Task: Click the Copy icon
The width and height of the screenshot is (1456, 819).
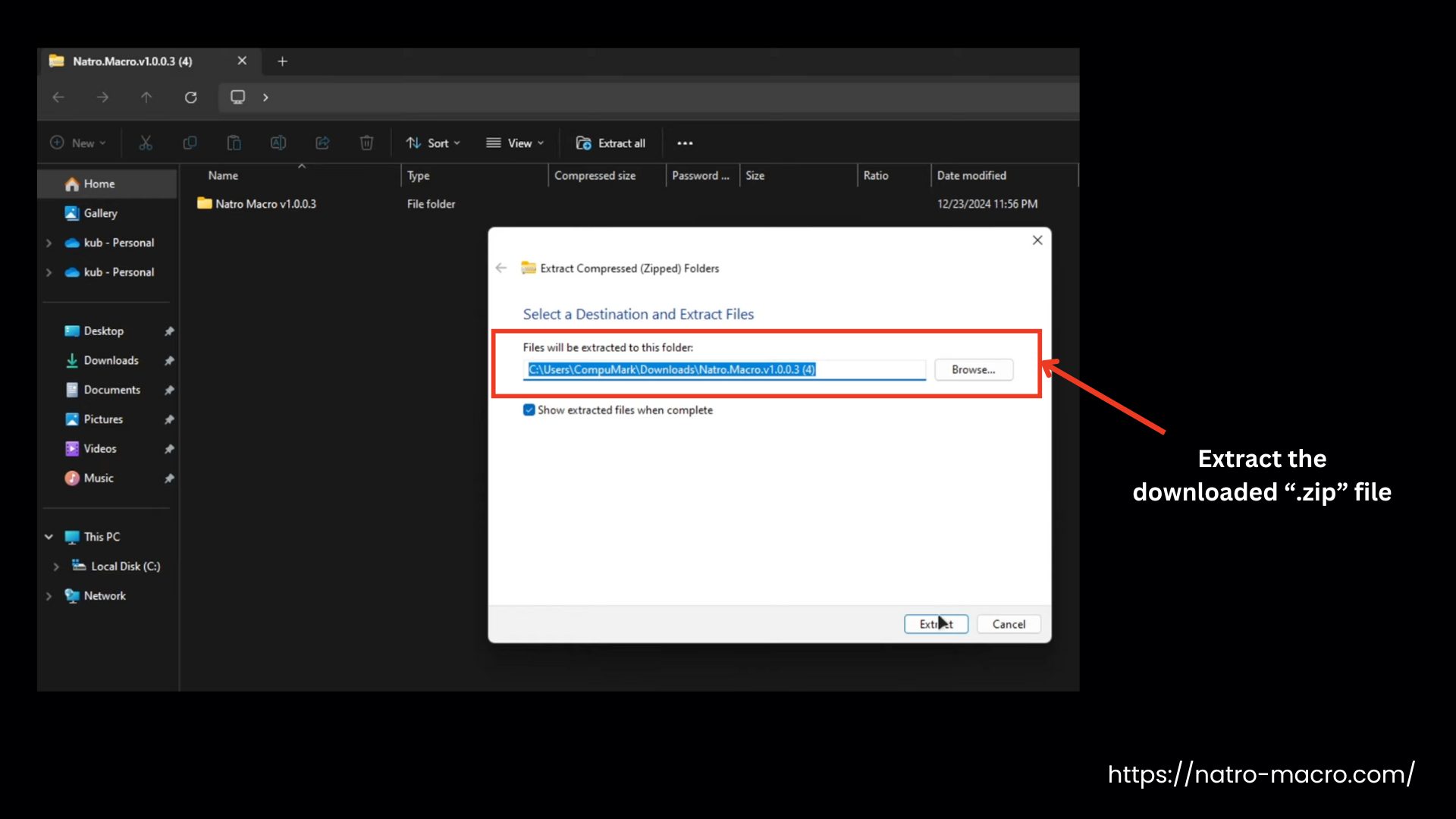Action: pos(190,143)
